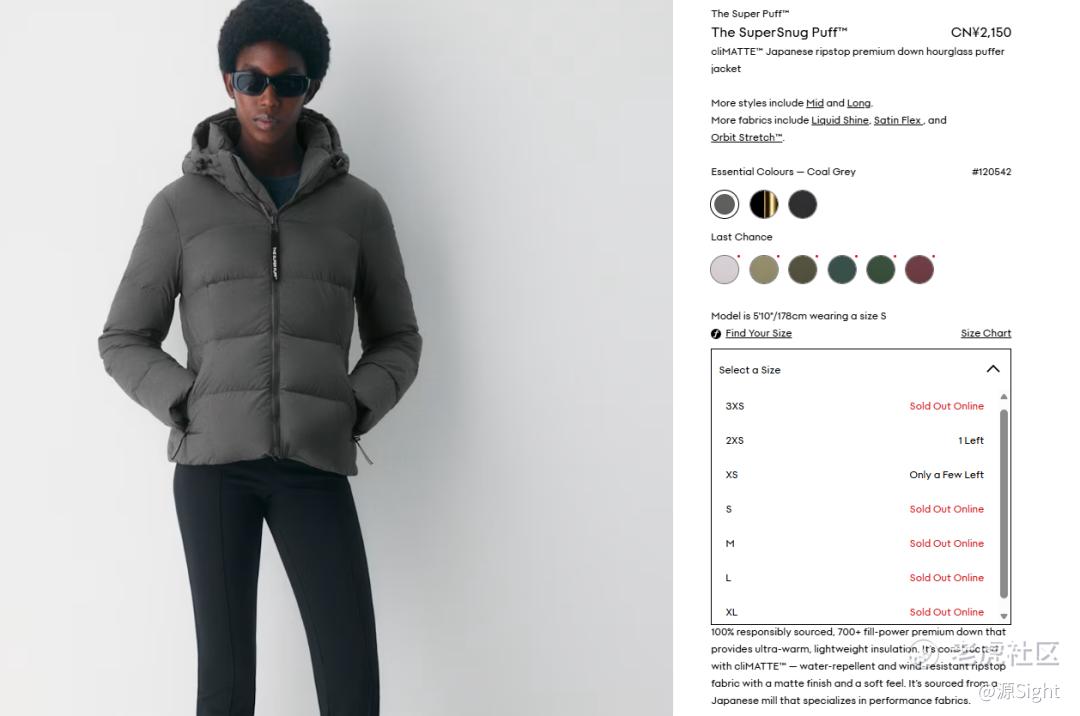Collapse the Select a Size dropdown chevron
This screenshot has height=716, width=1080.
pyautogui.click(x=993, y=369)
